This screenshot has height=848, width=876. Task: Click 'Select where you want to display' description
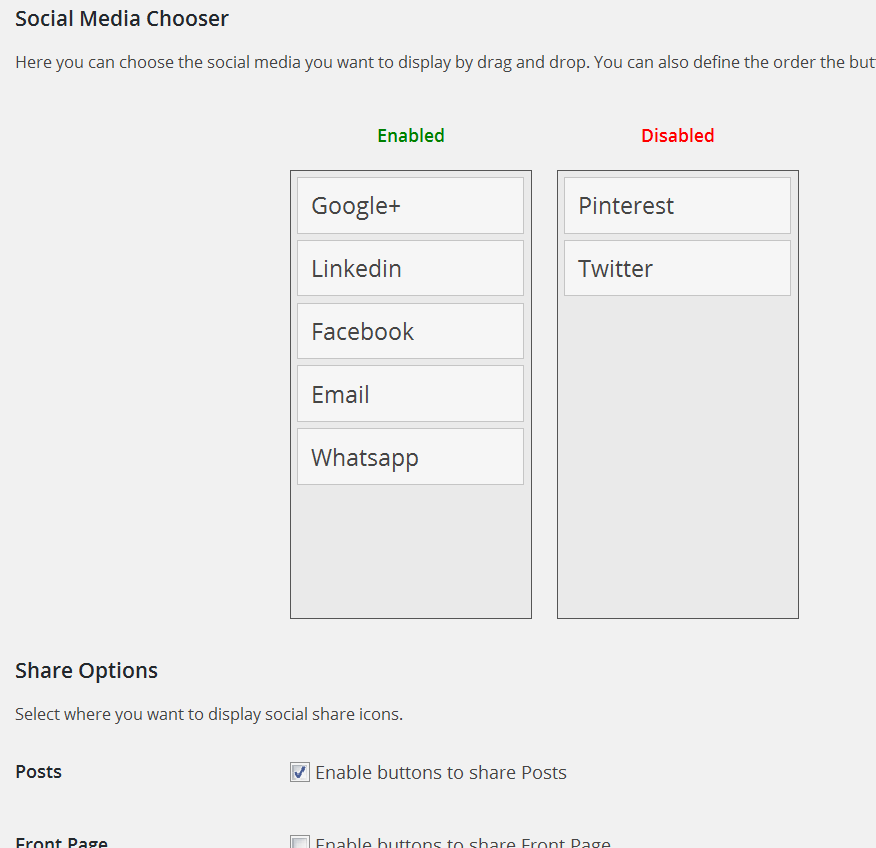209,714
